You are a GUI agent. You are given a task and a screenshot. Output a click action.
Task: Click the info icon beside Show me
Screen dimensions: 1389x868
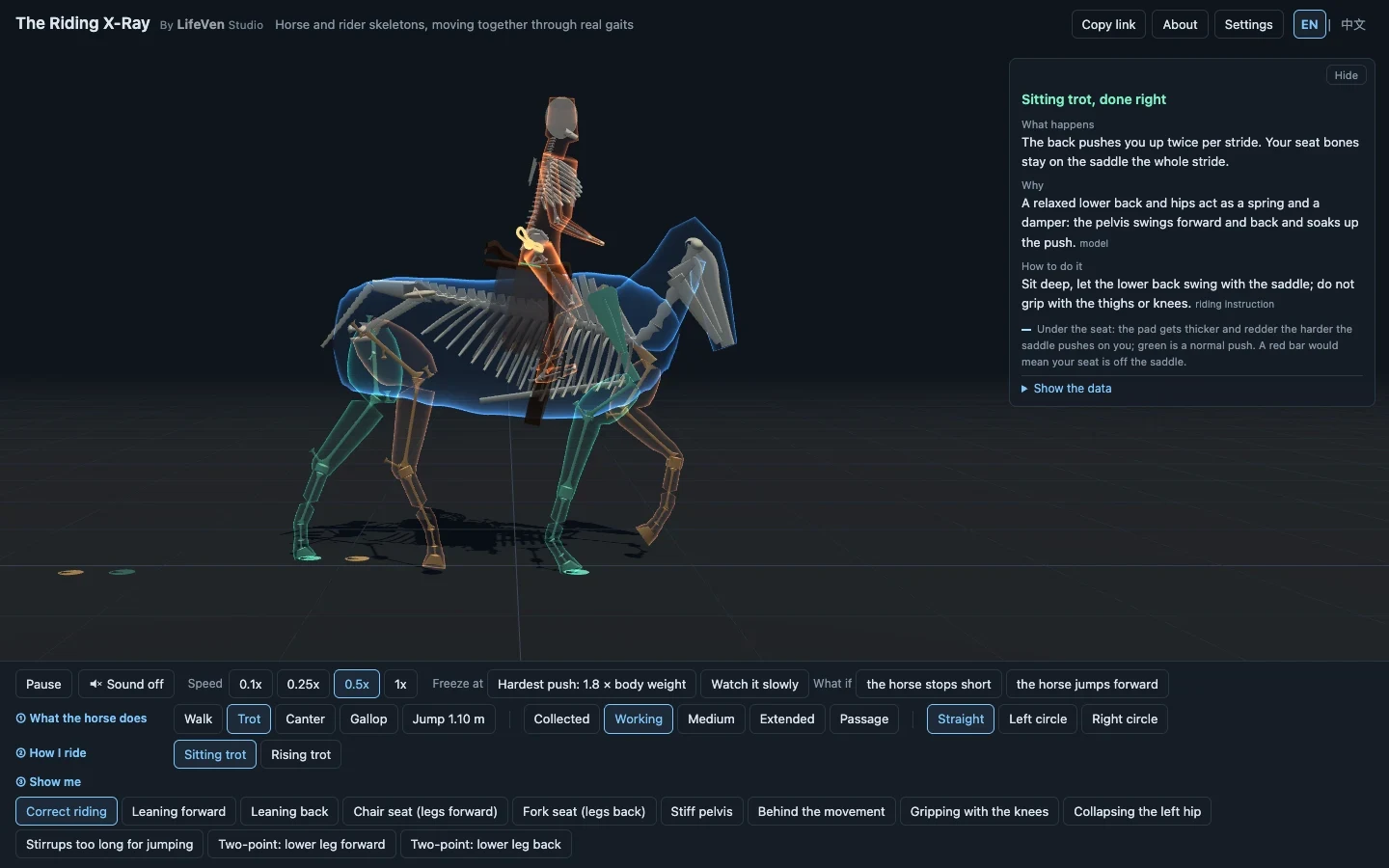pos(21,782)
